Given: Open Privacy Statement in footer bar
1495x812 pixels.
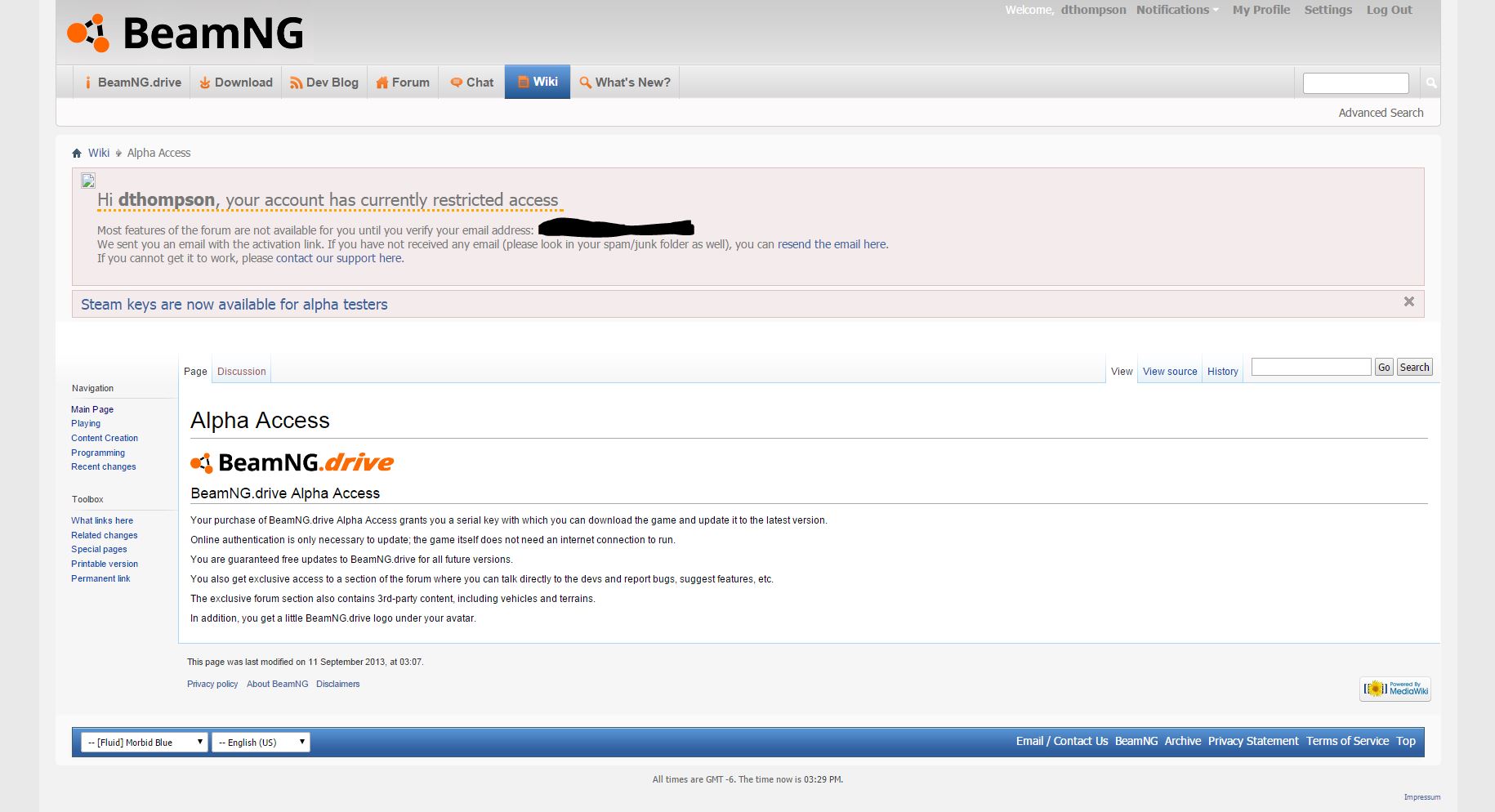Looking at the screenshot, I should tap(1253, 741).
